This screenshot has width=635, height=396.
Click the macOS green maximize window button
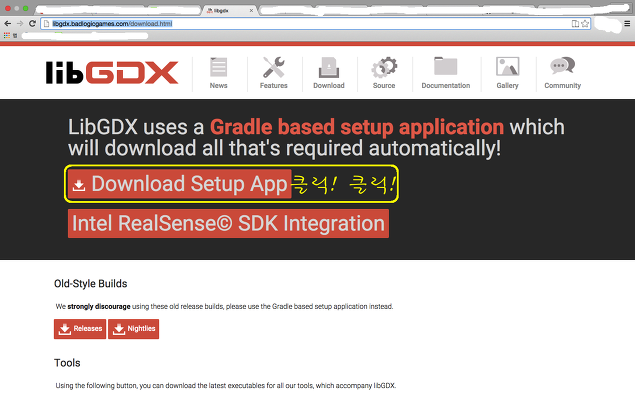coord(26,8)
